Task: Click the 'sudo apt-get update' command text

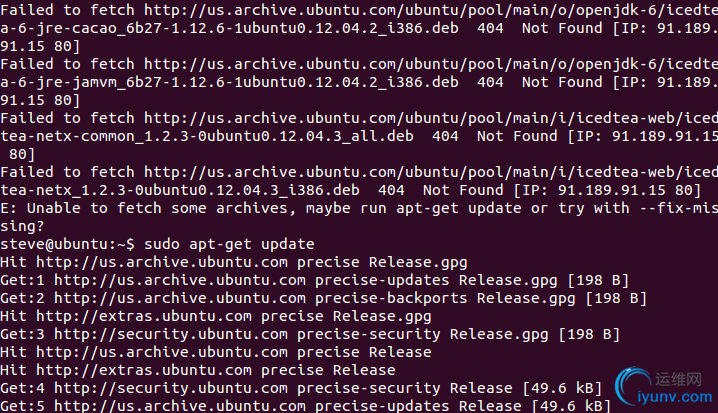Action: pyautogui.click(x=229, y=245)
